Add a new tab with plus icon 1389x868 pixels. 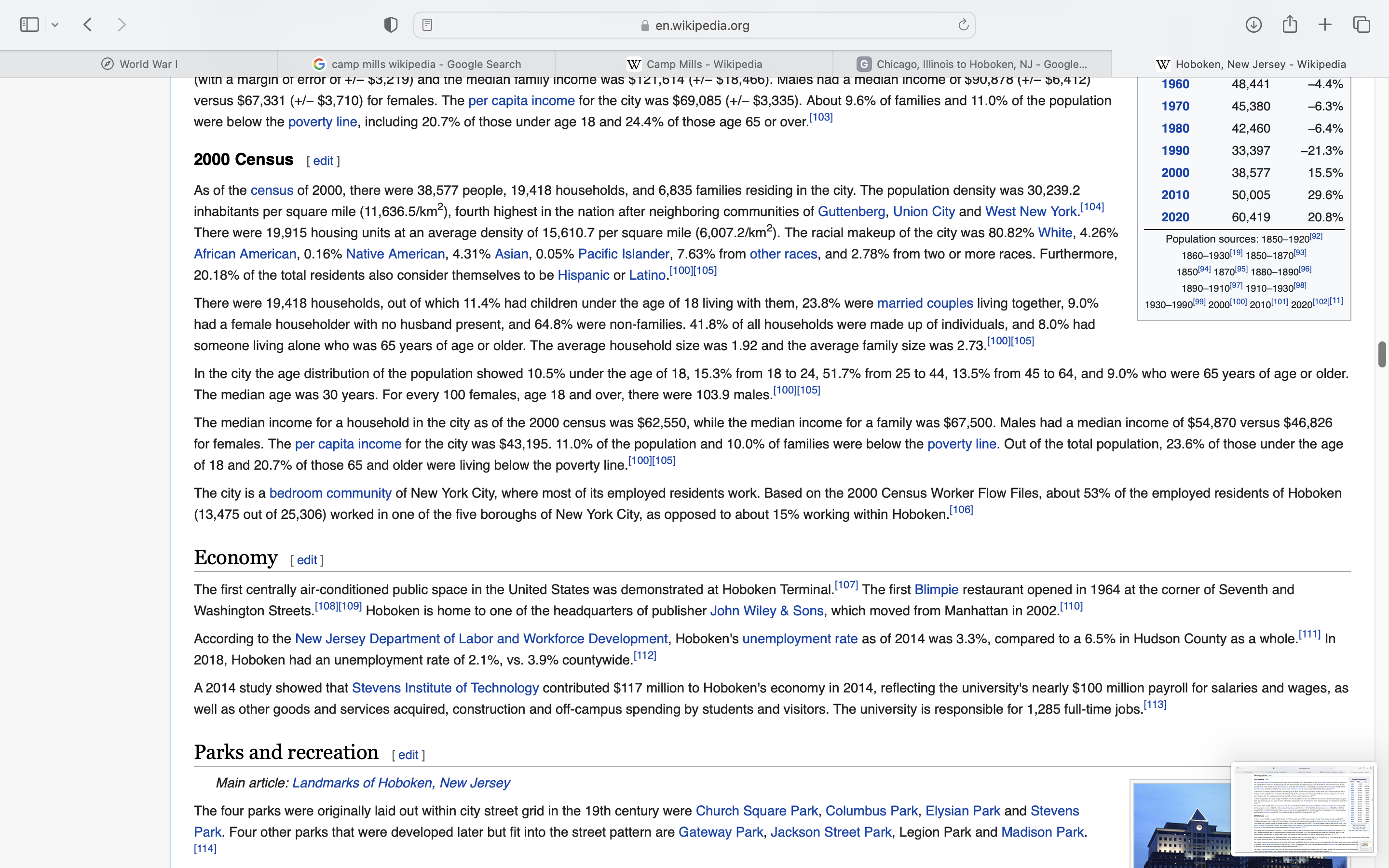[x=1325, y=25]
